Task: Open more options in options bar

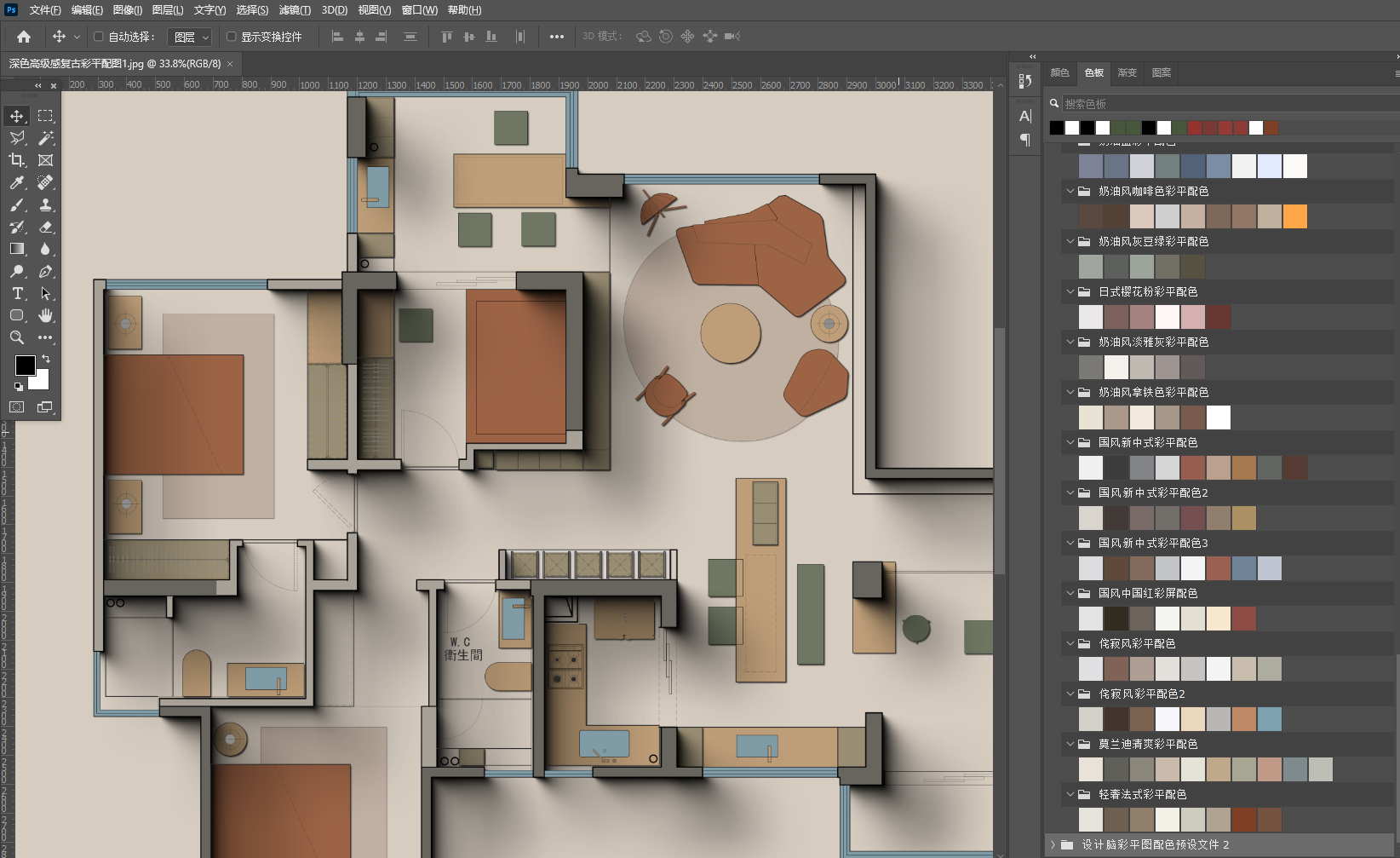Action: pos(557,37)
